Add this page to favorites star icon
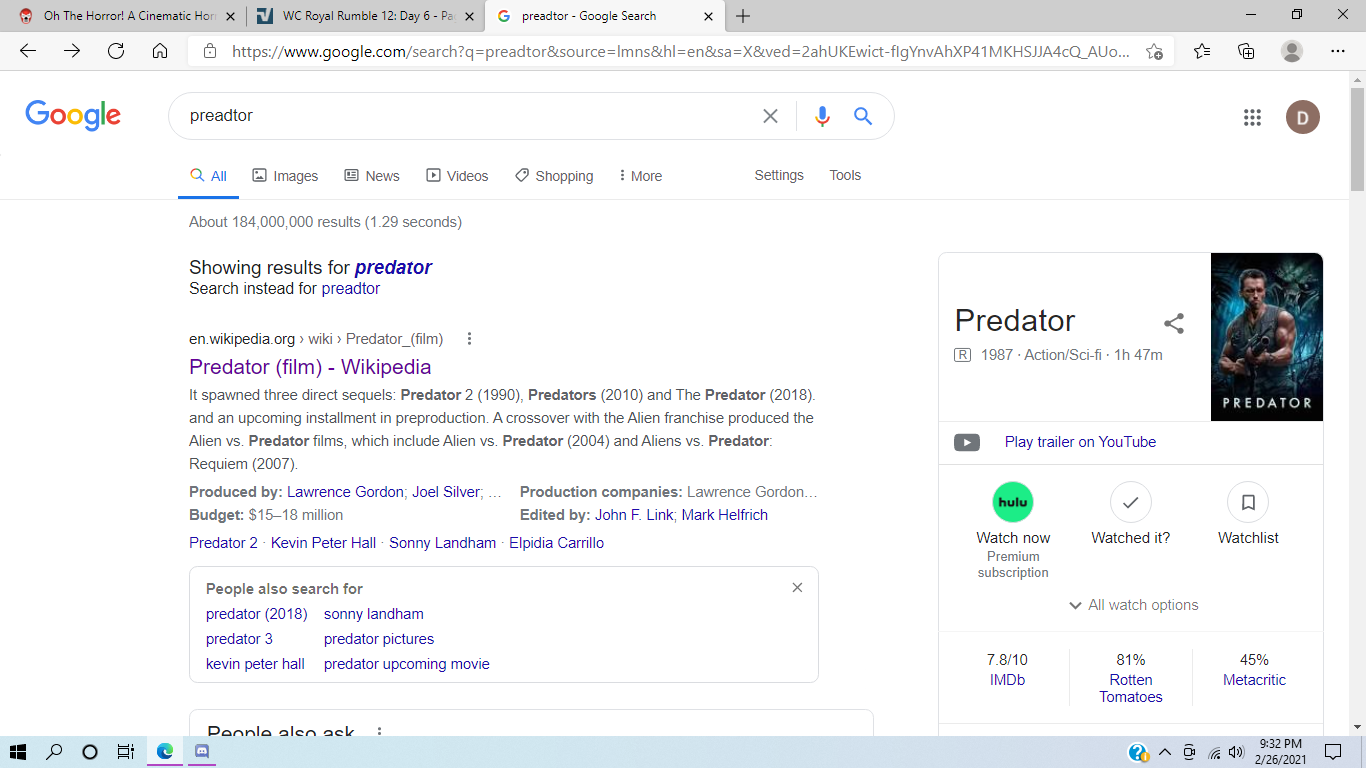Image resolution: width=1366 pixels, height=768 pixels. [x=1154, y=51]
